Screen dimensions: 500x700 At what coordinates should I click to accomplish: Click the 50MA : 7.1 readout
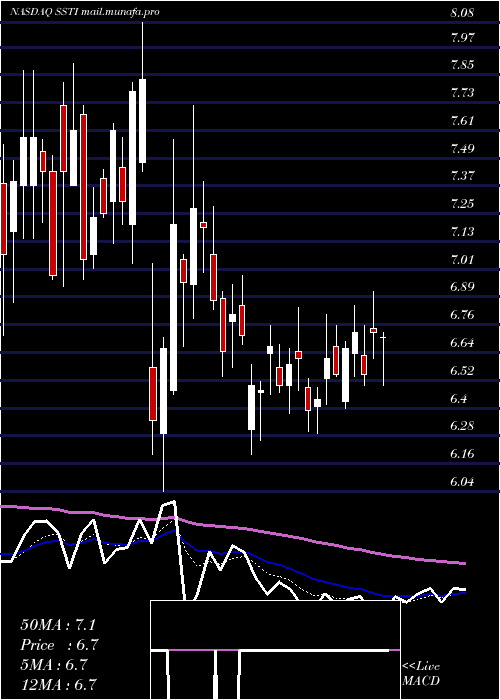tap(58, 625)
